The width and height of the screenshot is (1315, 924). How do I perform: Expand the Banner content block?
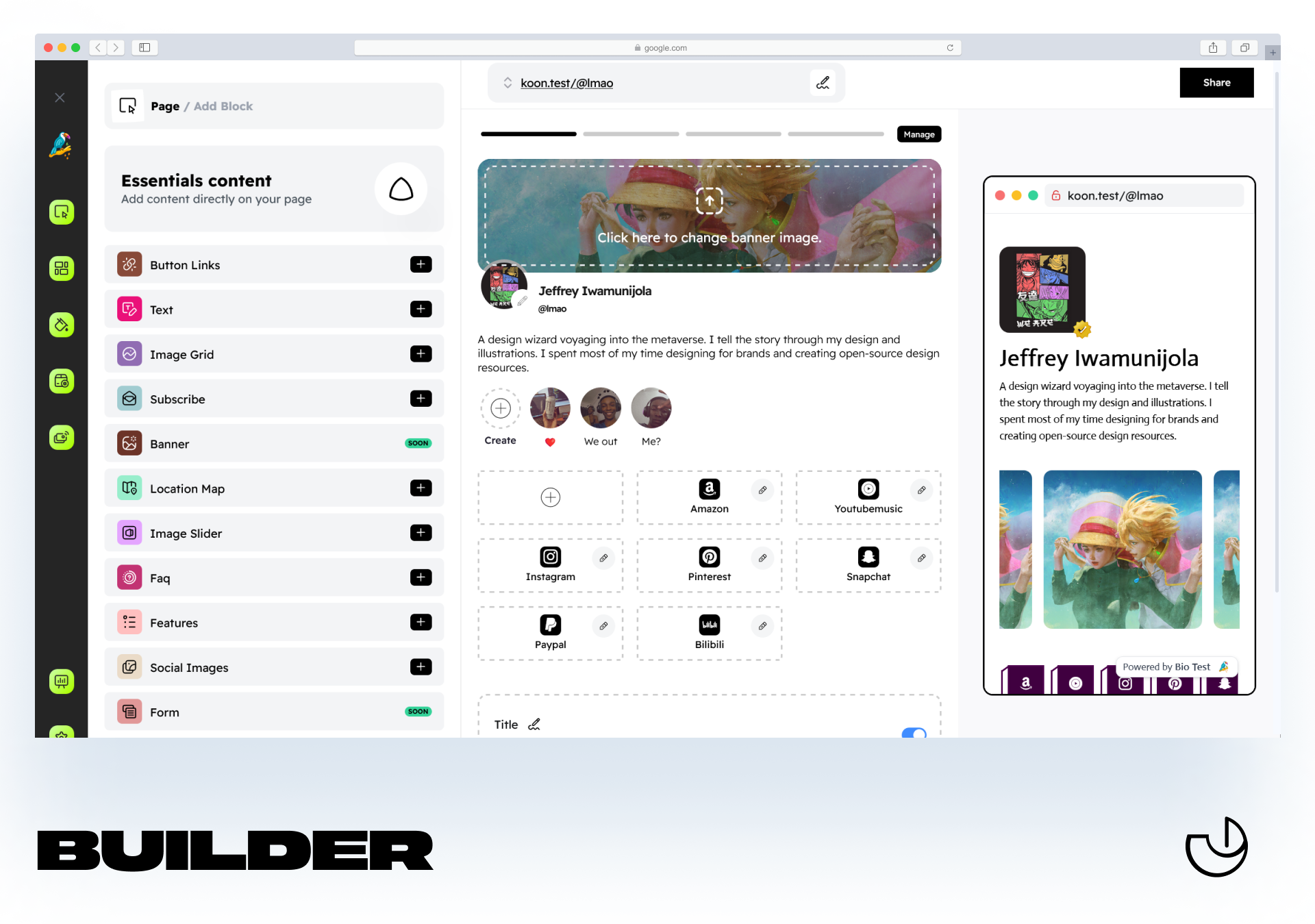point(275,443)
